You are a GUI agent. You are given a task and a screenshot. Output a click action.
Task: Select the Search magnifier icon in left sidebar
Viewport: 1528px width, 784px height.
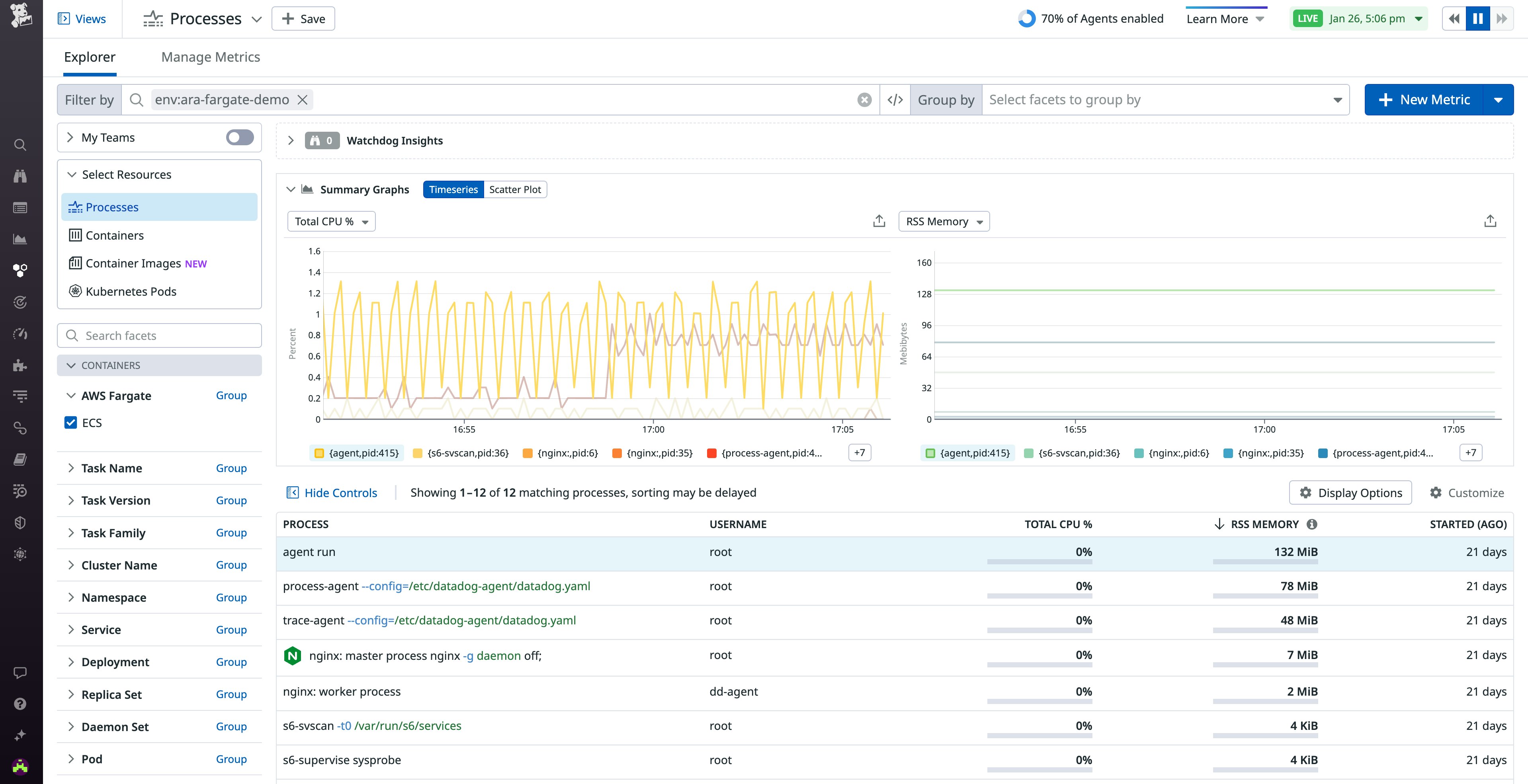point(21,145)
